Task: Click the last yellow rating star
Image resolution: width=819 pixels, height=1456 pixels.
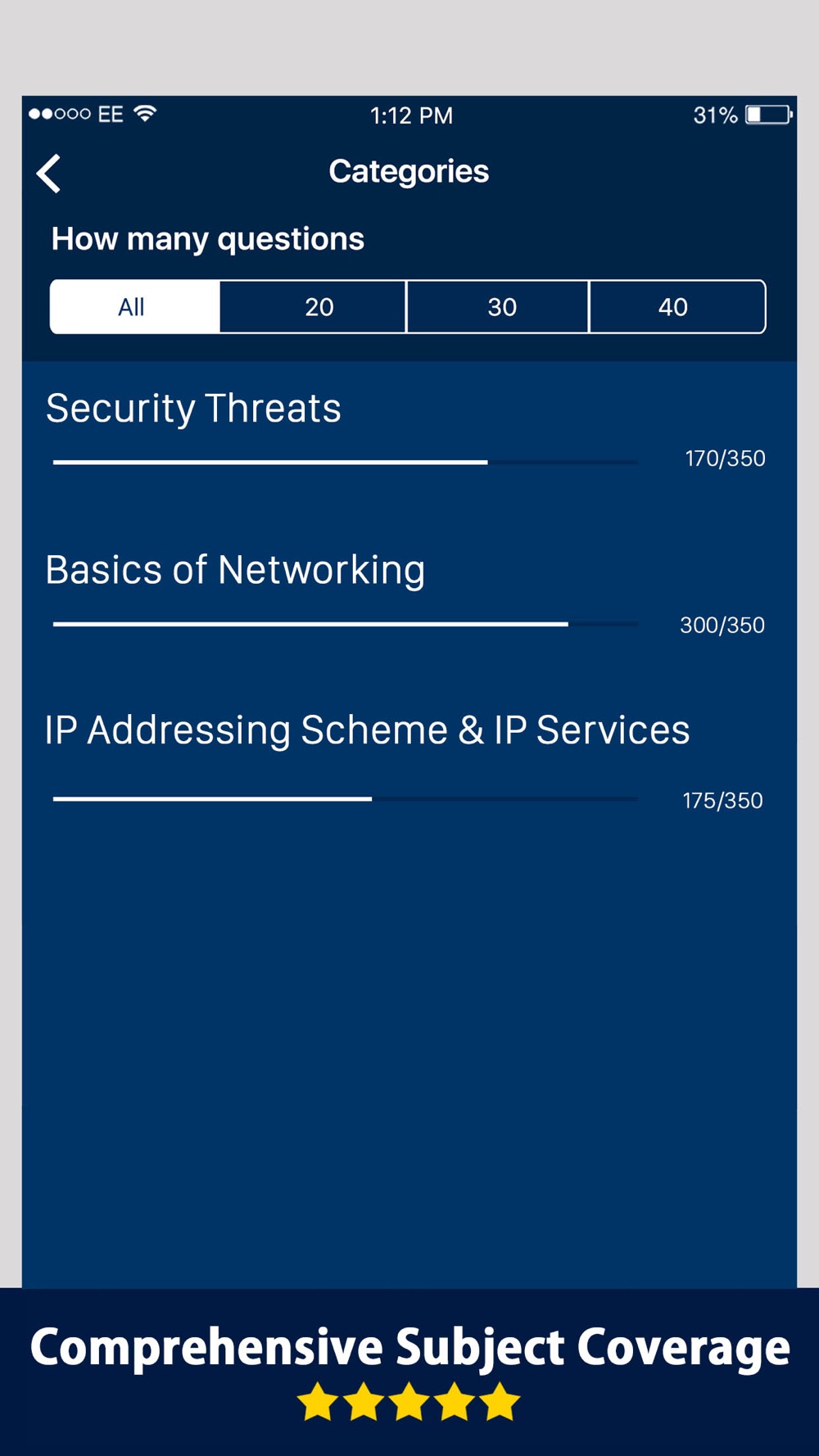Action: (x=500, y=1402)
